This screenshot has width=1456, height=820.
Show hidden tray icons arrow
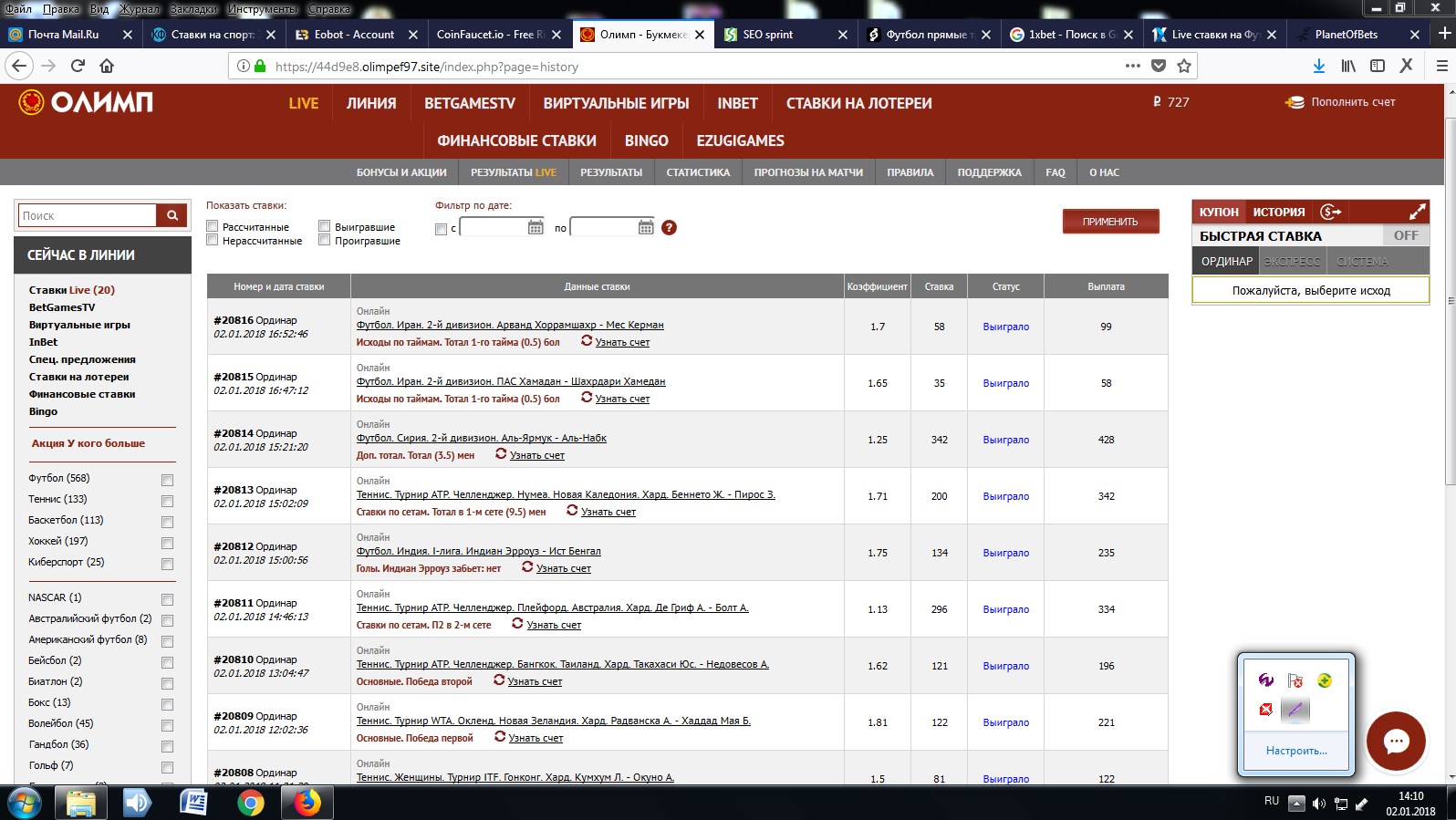tap(1295, 804)
